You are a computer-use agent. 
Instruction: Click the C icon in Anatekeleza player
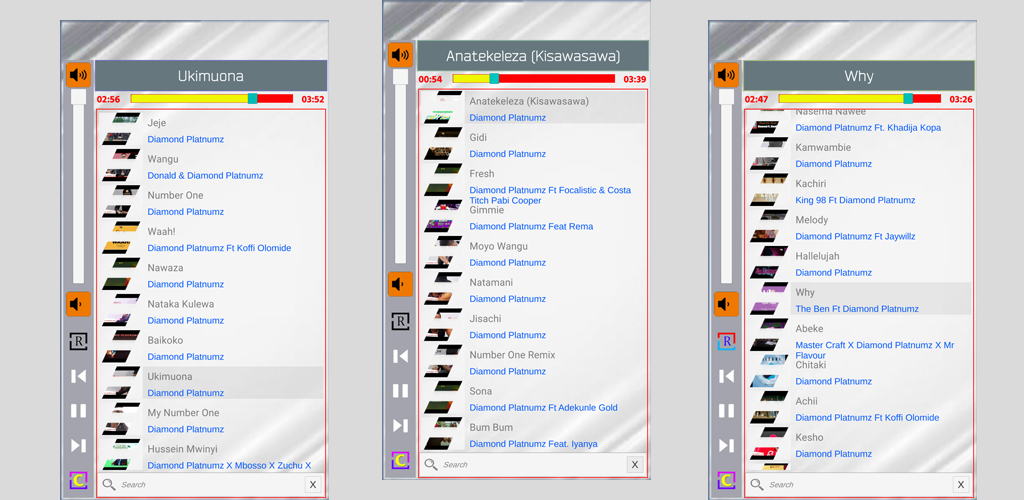(x=400, y=460)
